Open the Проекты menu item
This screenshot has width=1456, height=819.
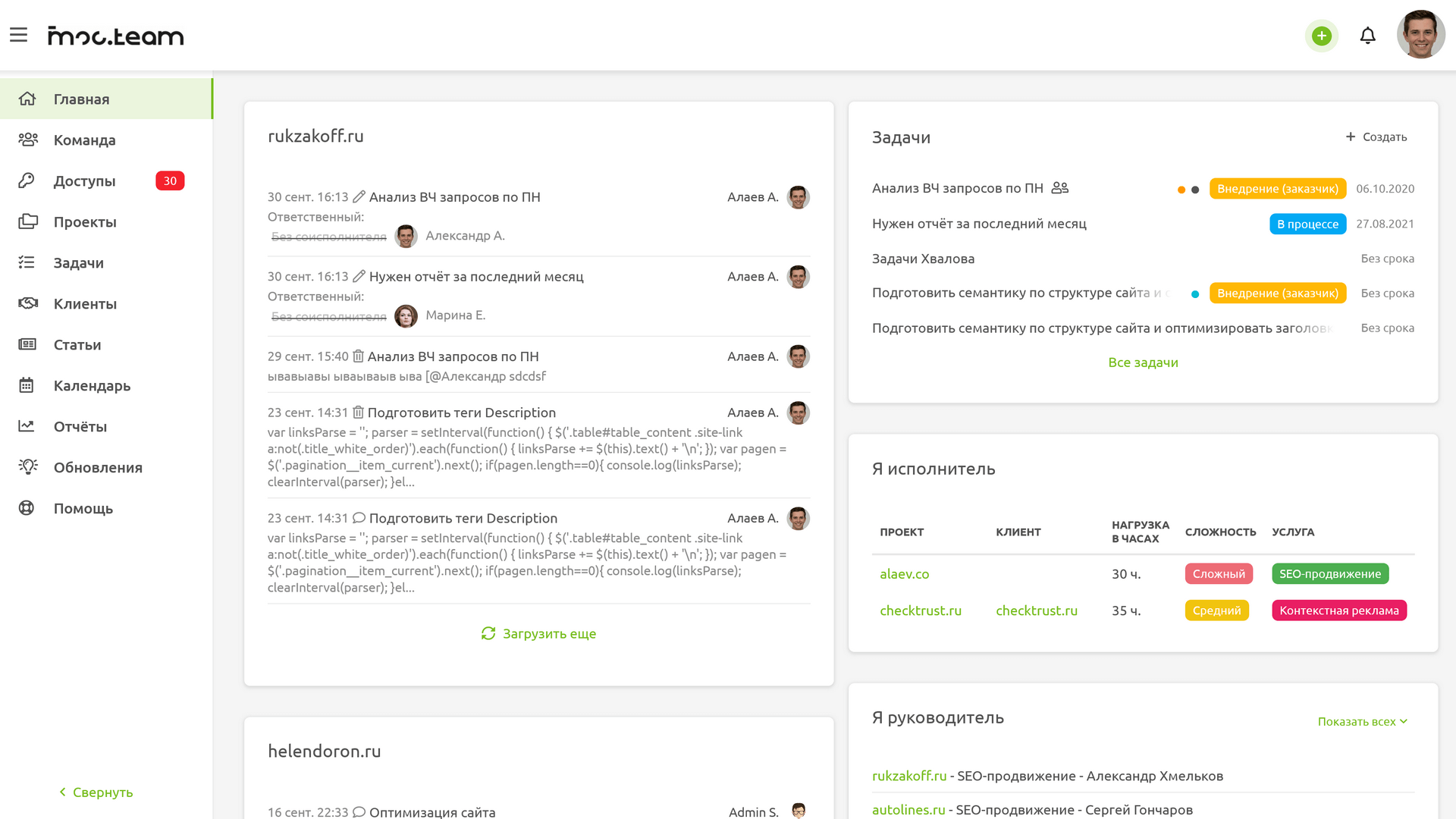tap(85, 222)
